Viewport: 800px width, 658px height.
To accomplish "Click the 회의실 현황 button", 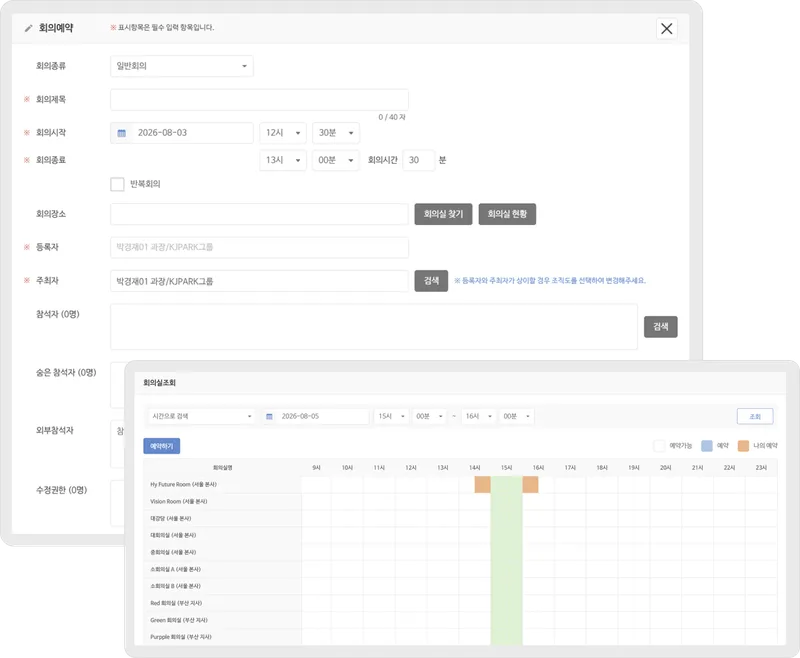I will 507,214.
